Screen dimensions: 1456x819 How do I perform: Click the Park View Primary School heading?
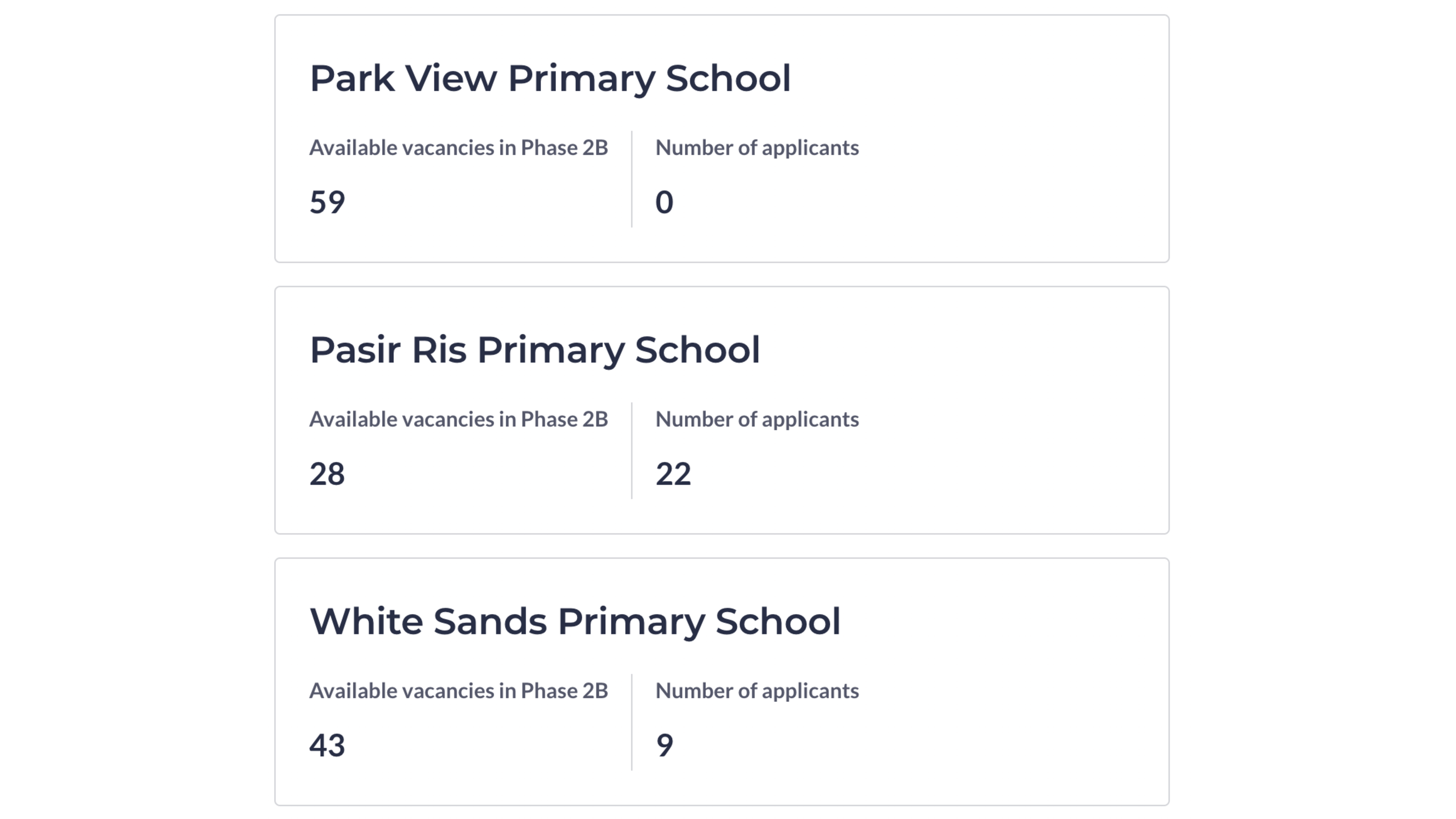[550, 78]
